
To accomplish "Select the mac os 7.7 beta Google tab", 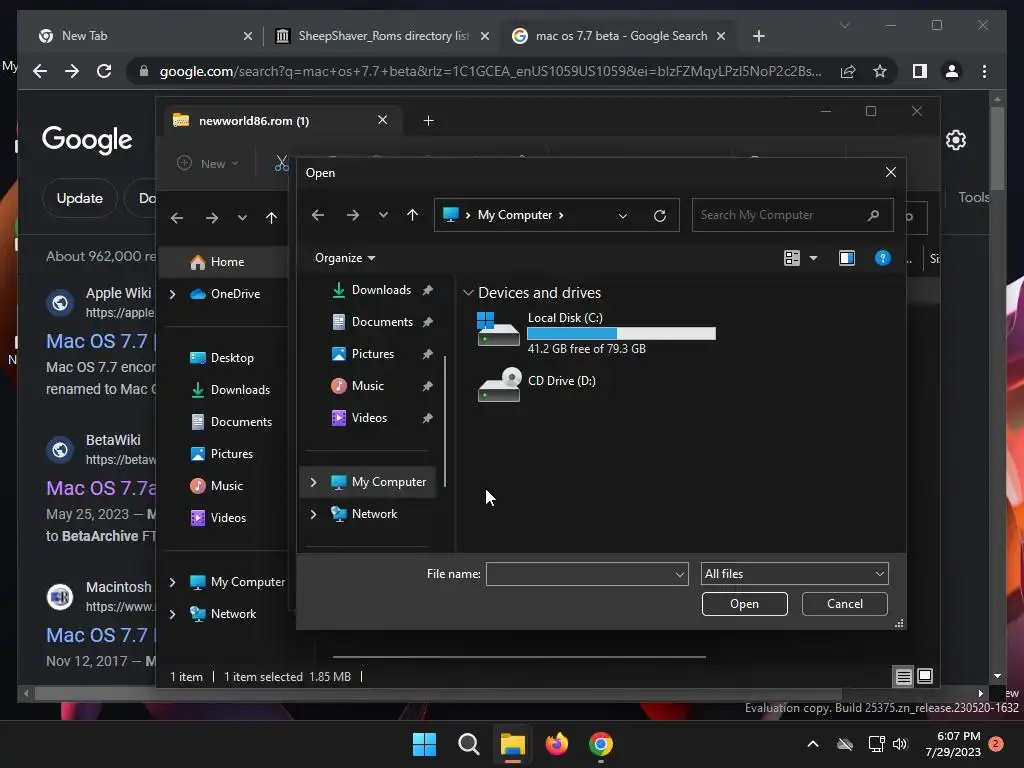I will [619, 36].
